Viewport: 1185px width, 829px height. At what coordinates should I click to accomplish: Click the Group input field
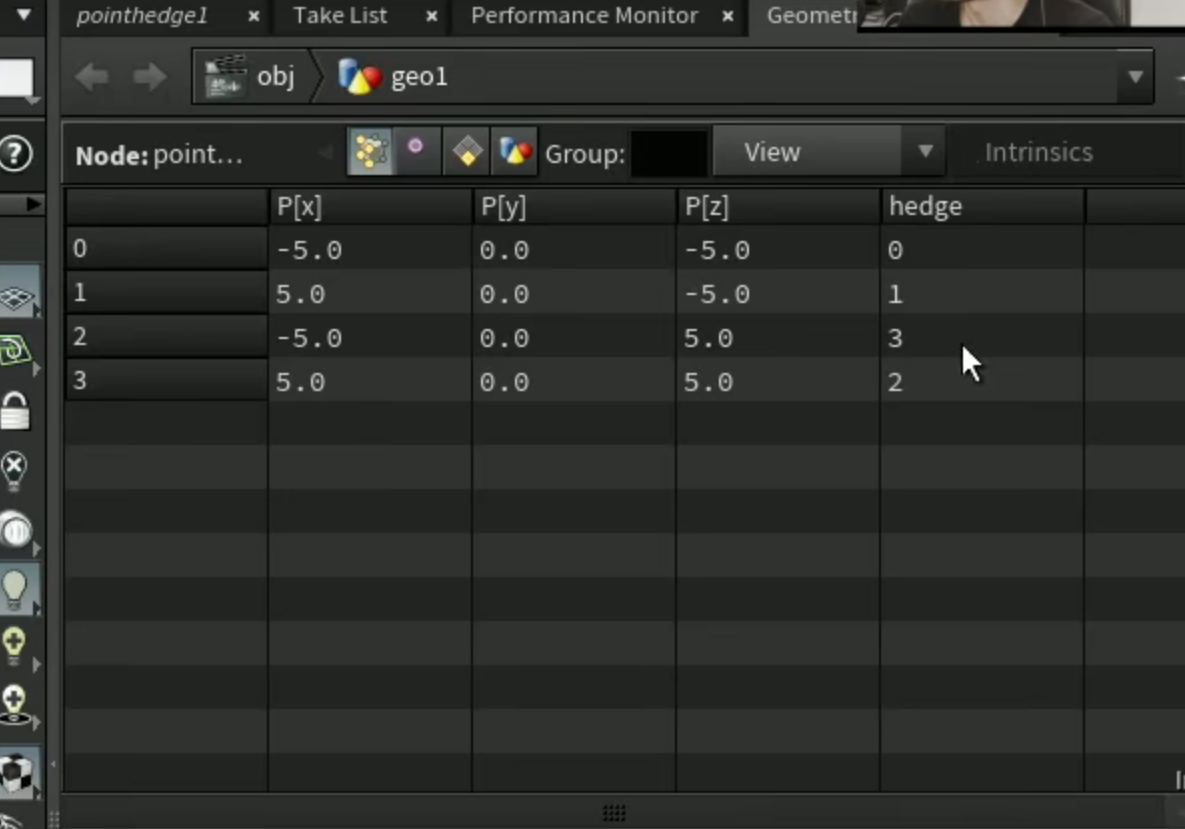668,153
